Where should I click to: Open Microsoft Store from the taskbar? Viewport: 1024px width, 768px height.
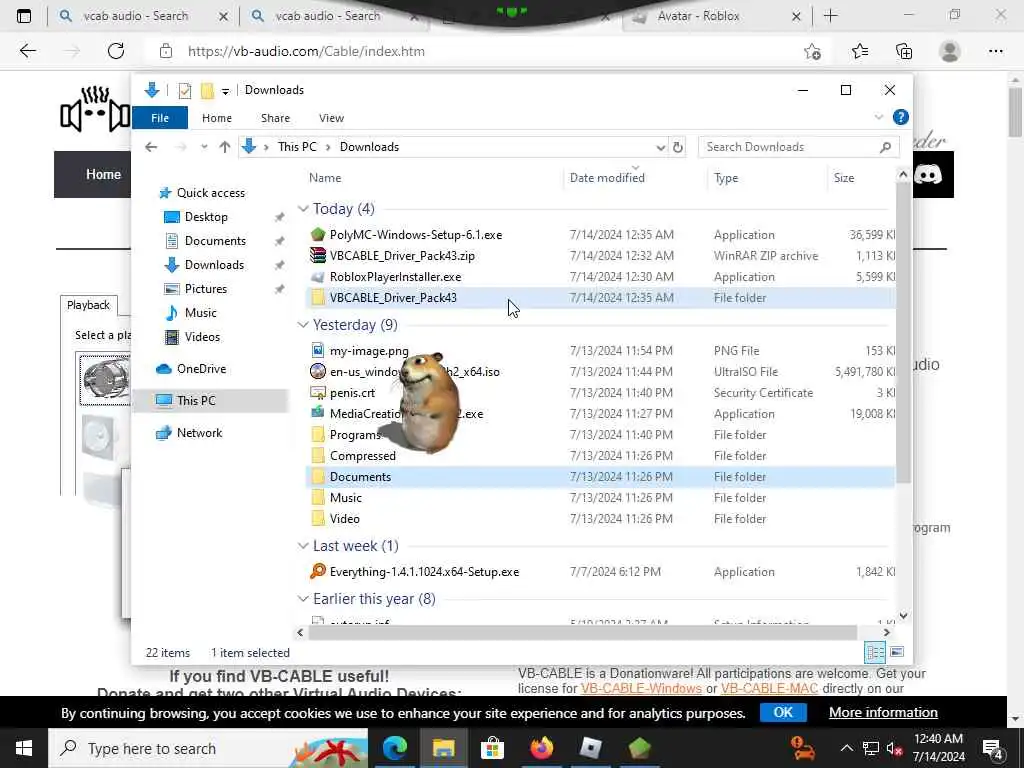[492, 748]
